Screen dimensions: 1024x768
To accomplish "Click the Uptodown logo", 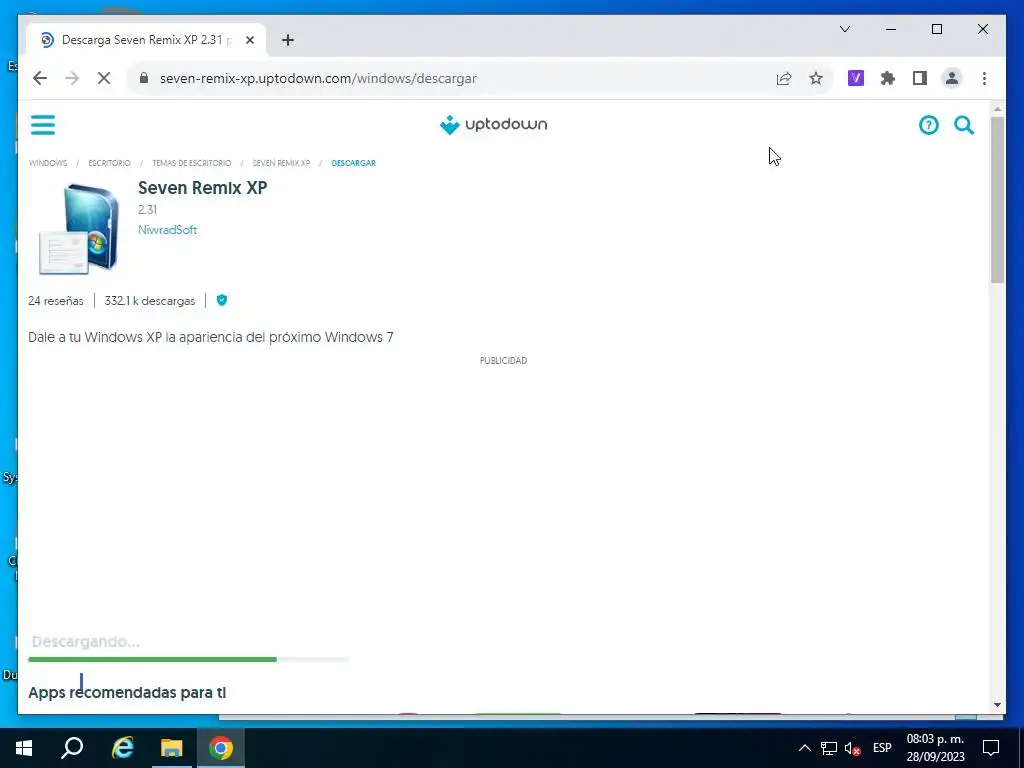I will pos(493,124).
